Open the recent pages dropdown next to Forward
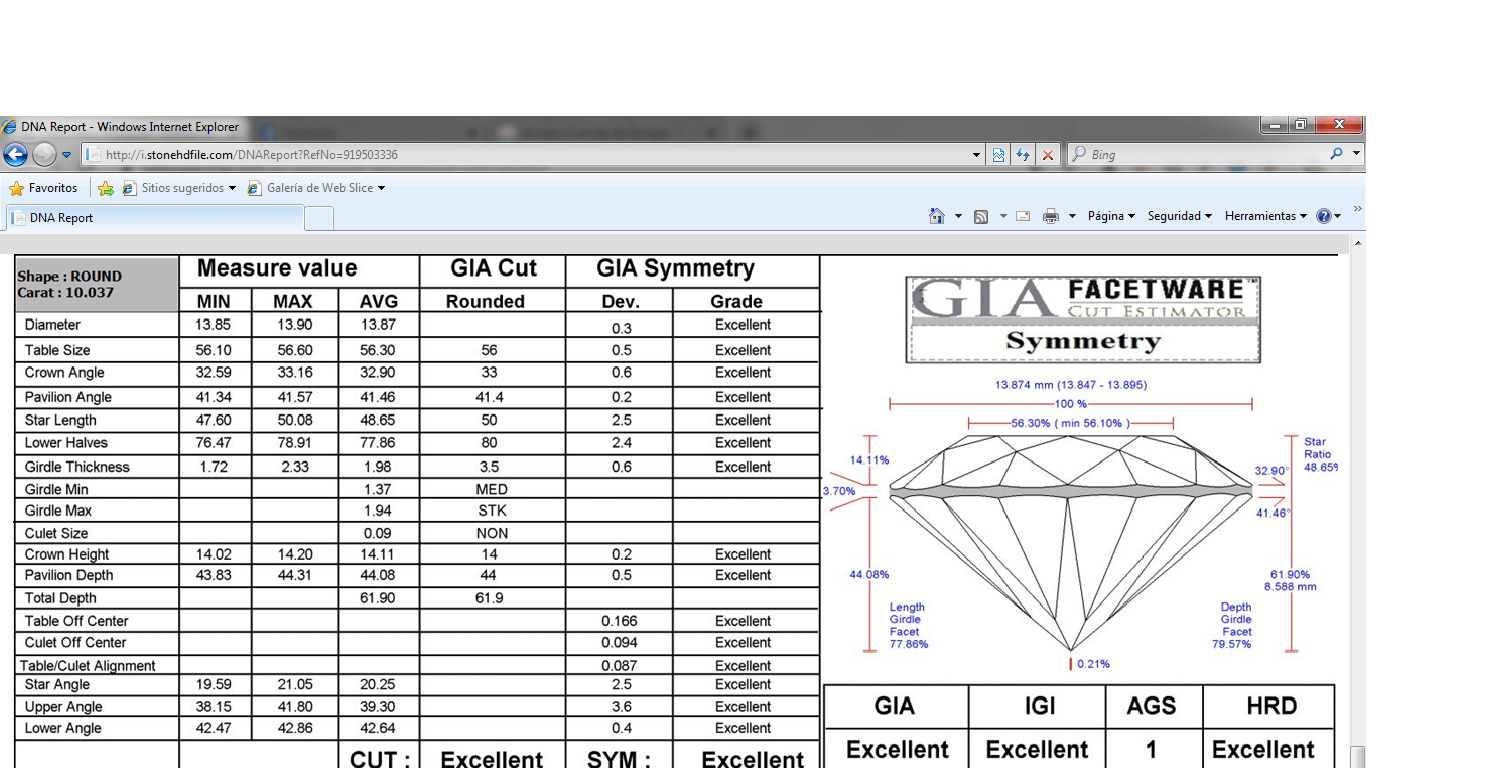1504x768 pixels. coord(67,155)
